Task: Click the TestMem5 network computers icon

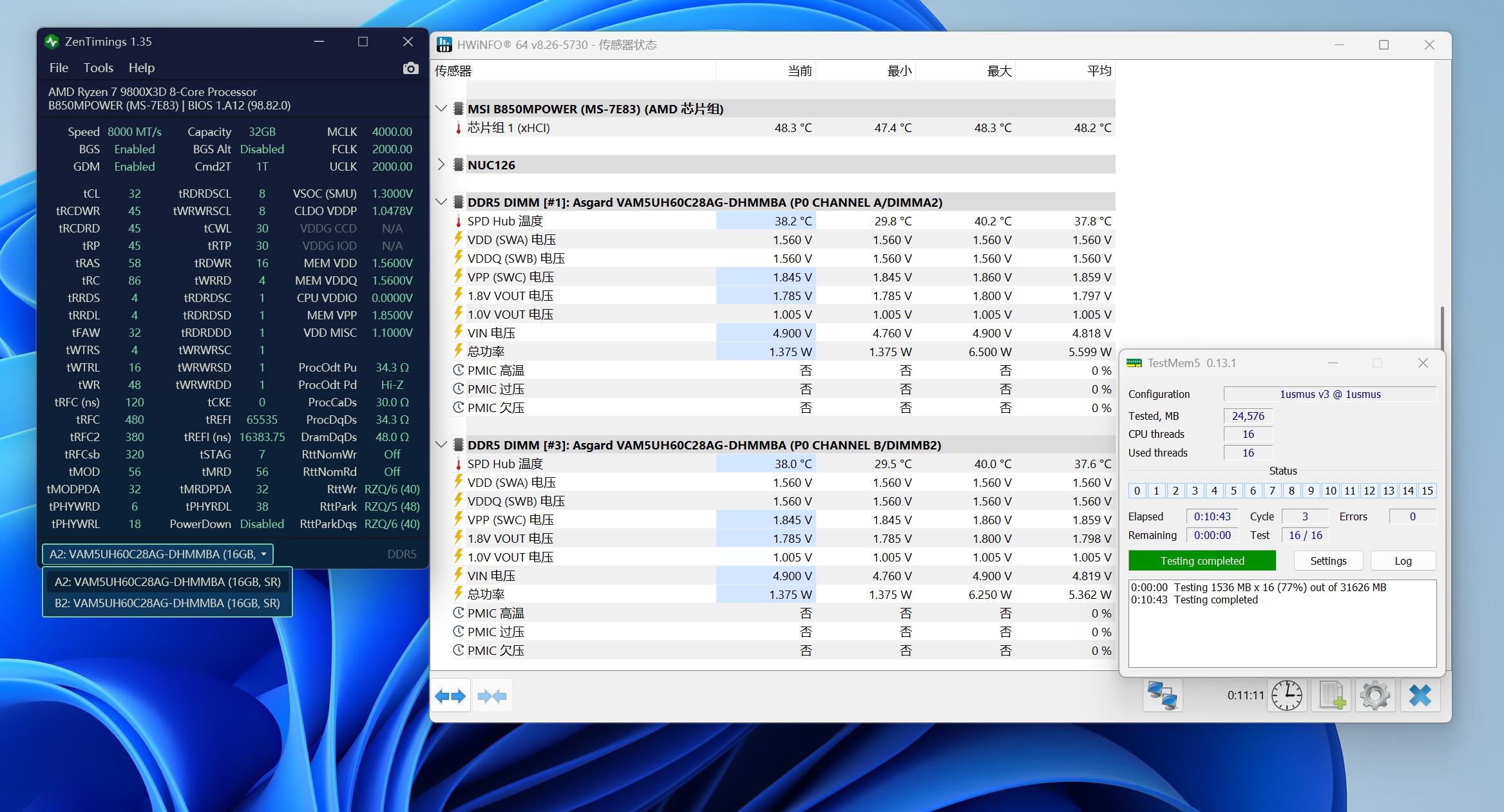Action: tap(1163, 695)
